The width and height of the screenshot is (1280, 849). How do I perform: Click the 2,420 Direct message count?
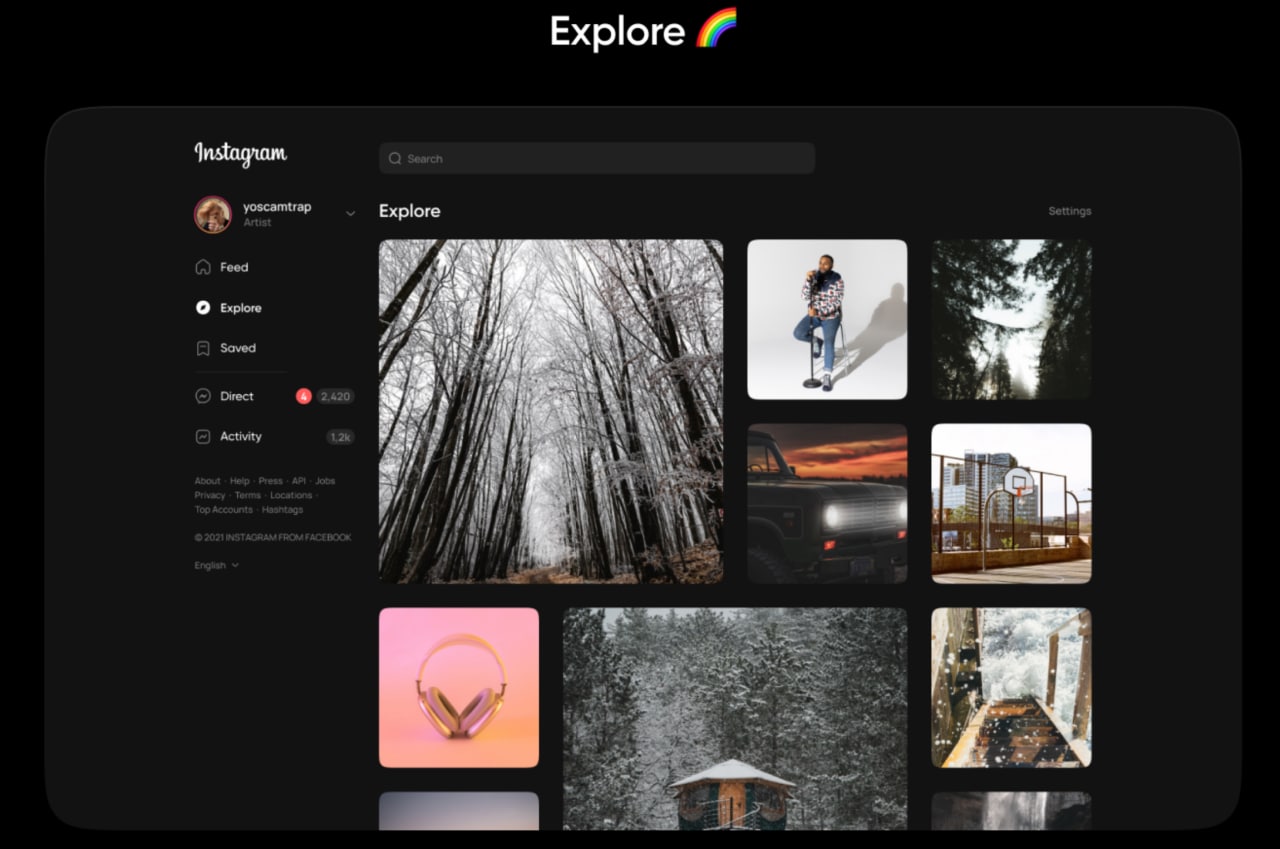click(335, 396)
